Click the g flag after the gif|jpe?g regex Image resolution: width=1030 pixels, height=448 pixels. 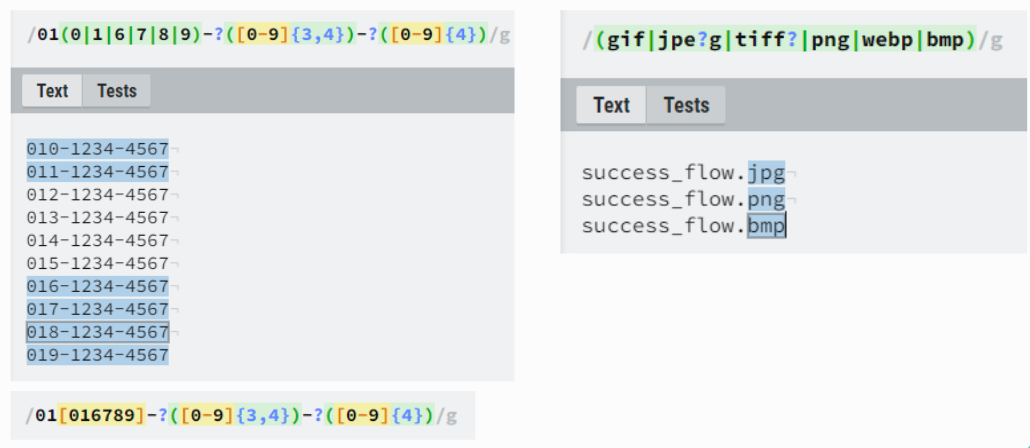pos(996,41)
